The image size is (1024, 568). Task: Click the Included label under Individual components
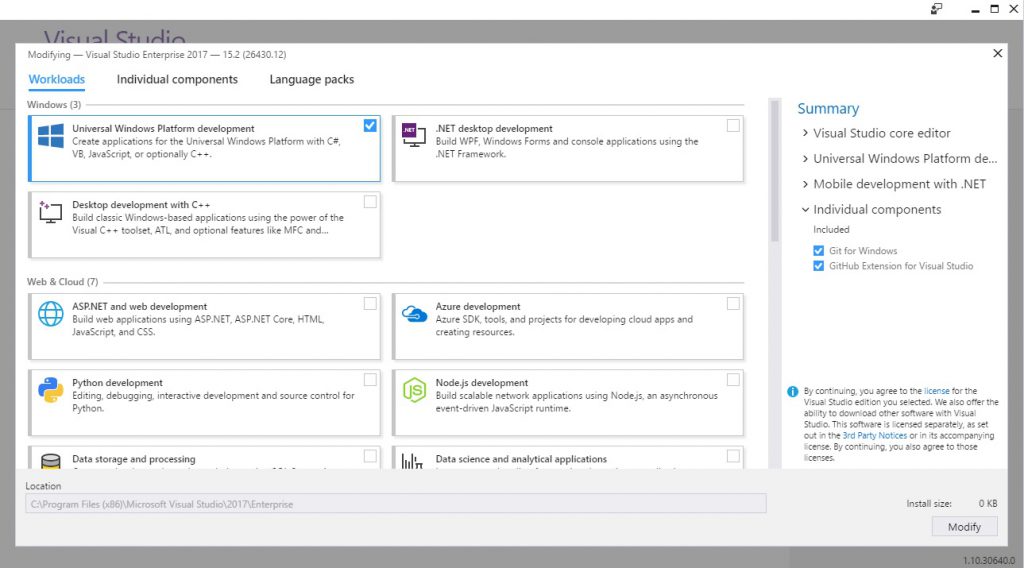tap(831, 230)
